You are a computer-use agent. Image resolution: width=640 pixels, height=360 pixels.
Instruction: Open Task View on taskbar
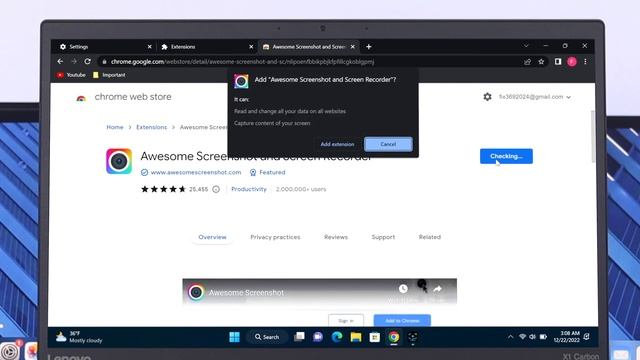[x=299, y=337]
